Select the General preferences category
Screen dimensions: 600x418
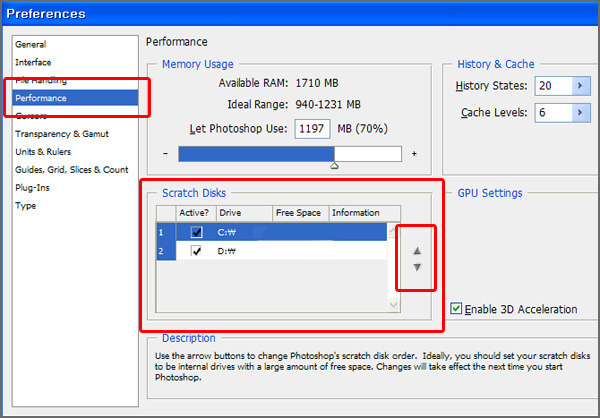31,44
